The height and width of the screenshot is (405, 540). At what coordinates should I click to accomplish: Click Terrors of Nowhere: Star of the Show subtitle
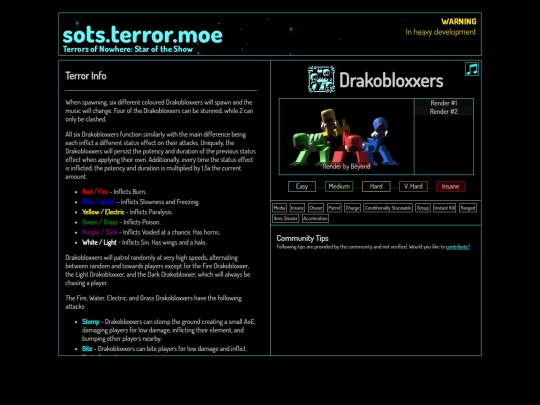(x=128, y=49)
